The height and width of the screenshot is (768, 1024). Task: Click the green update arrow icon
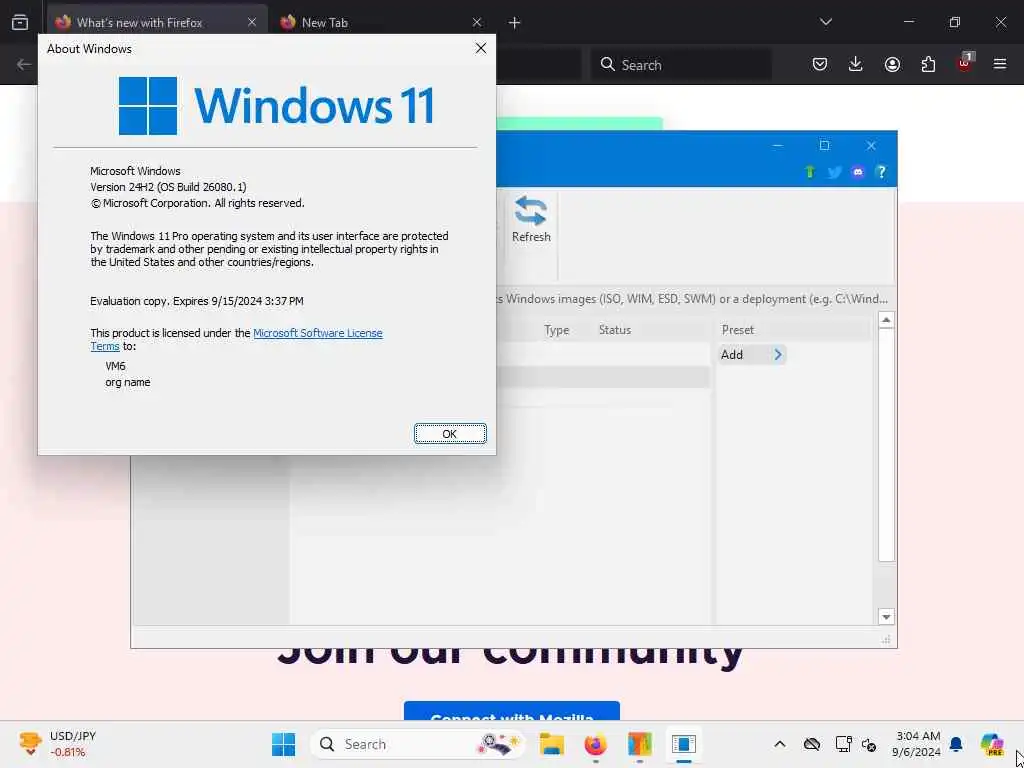(x=810, y=172)
